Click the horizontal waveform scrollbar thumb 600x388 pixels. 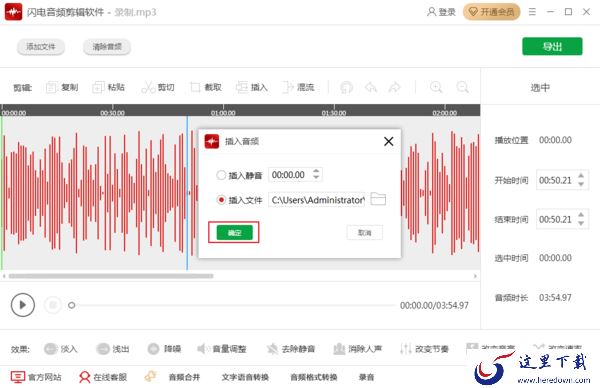[x=111, y=276]
